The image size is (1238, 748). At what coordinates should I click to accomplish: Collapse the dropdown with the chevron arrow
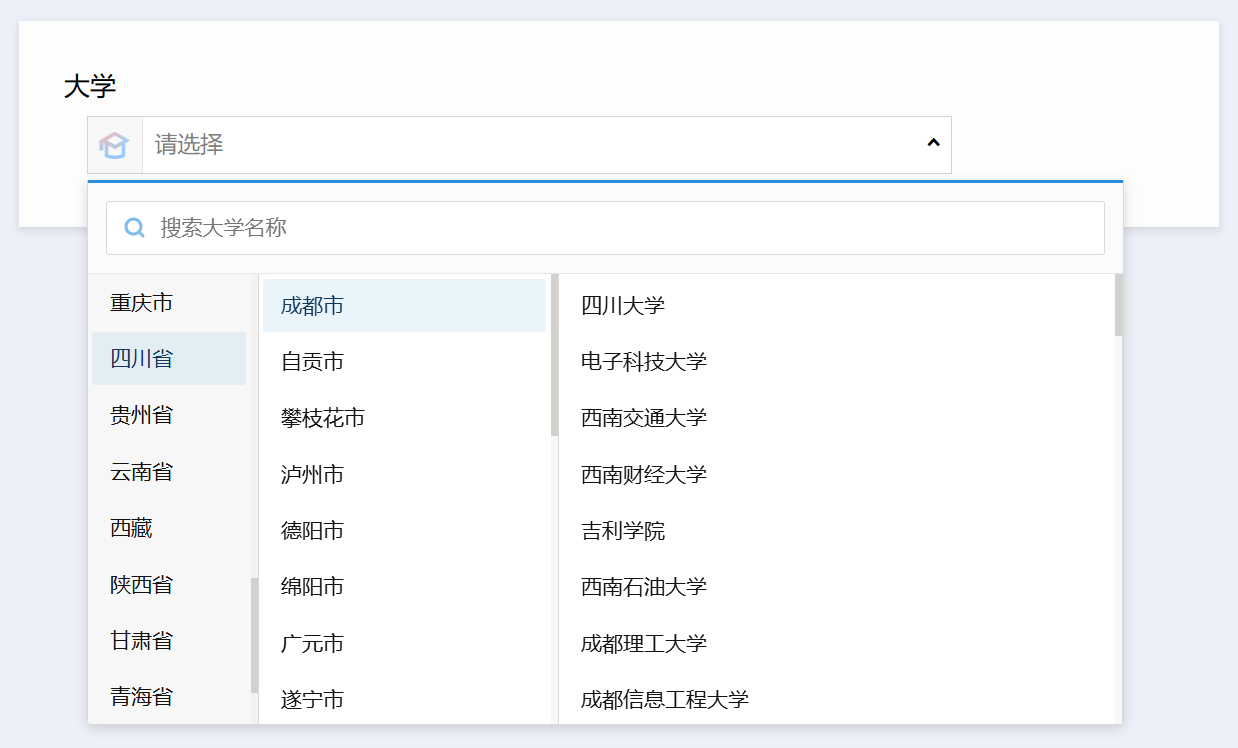[933, 144]
